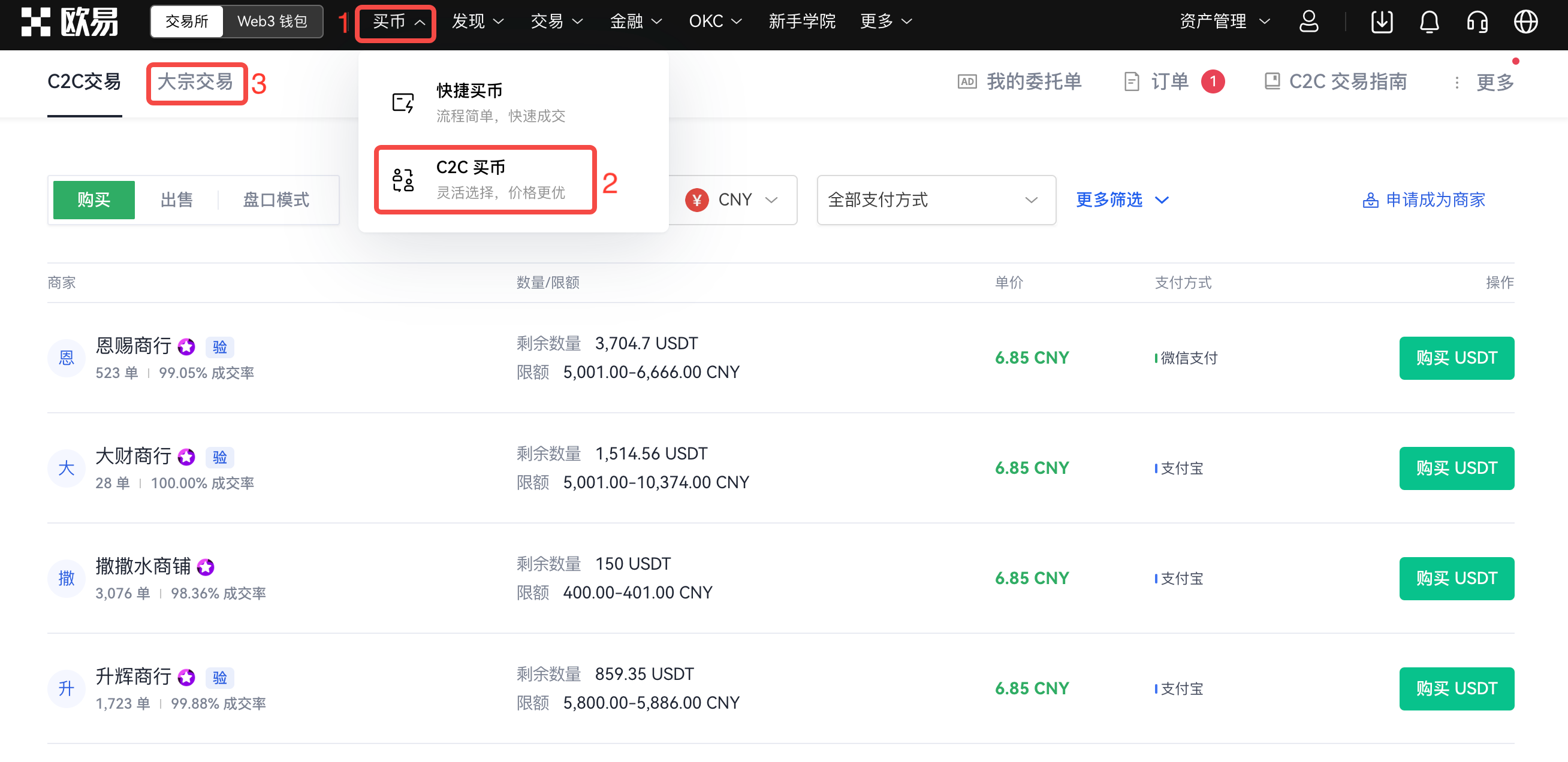Open the user account profile icon

1308,22
